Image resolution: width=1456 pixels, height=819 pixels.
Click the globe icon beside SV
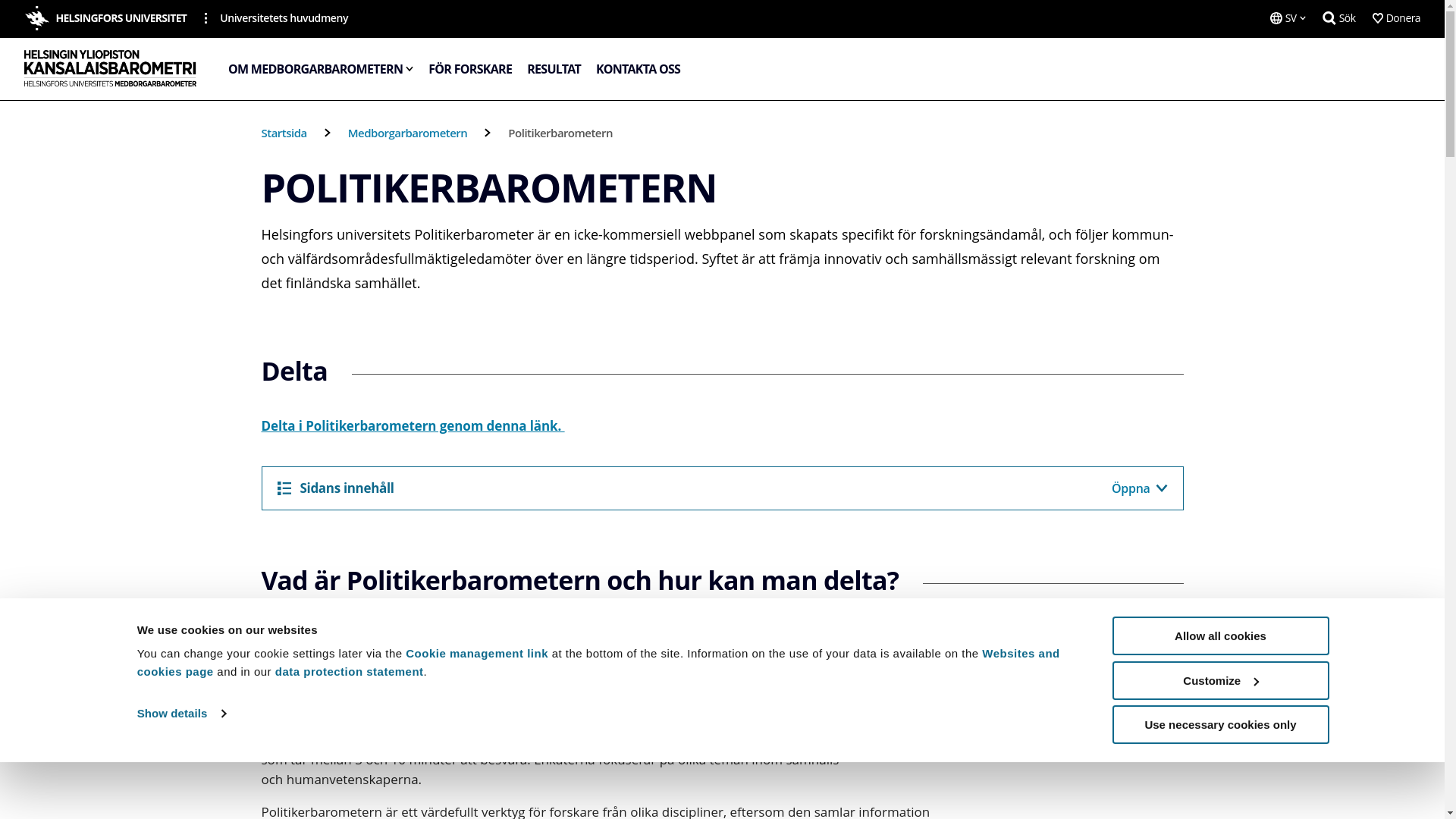tap(1276, 18)
